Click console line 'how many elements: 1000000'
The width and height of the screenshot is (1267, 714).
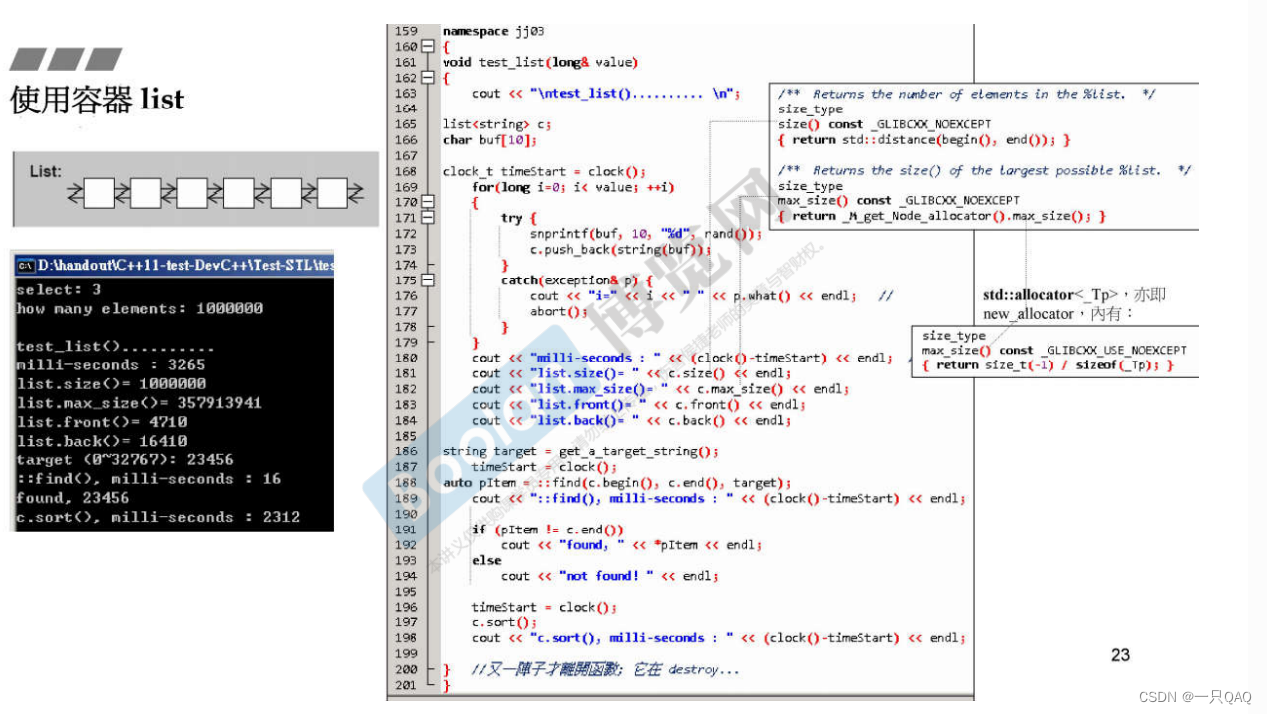[139, 309]
